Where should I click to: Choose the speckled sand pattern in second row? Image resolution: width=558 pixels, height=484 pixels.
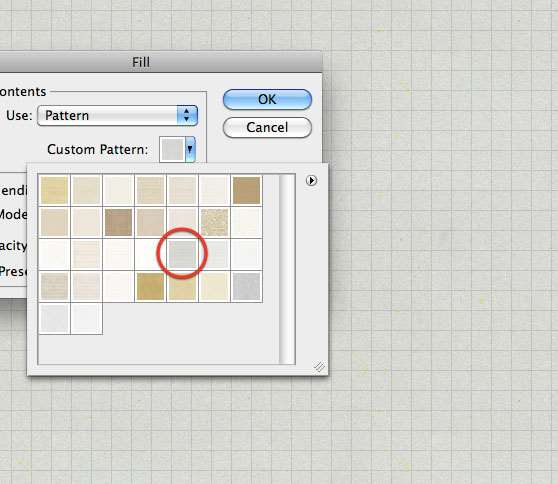[215, 222]
